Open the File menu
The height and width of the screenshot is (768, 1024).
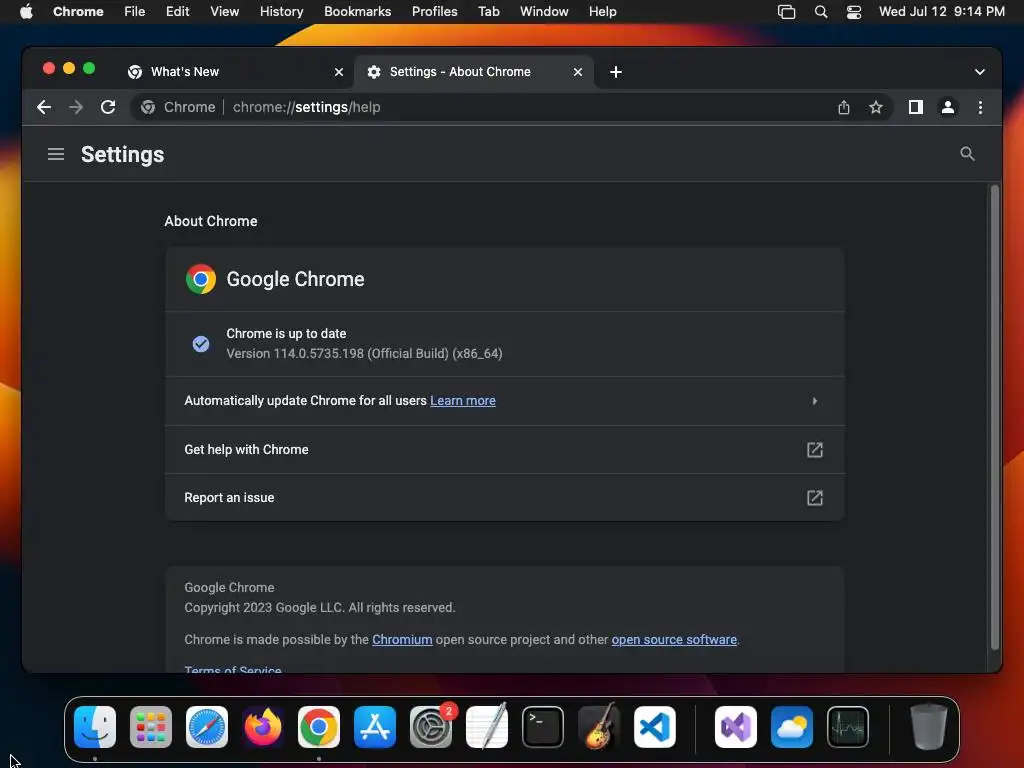click(135, 12)
